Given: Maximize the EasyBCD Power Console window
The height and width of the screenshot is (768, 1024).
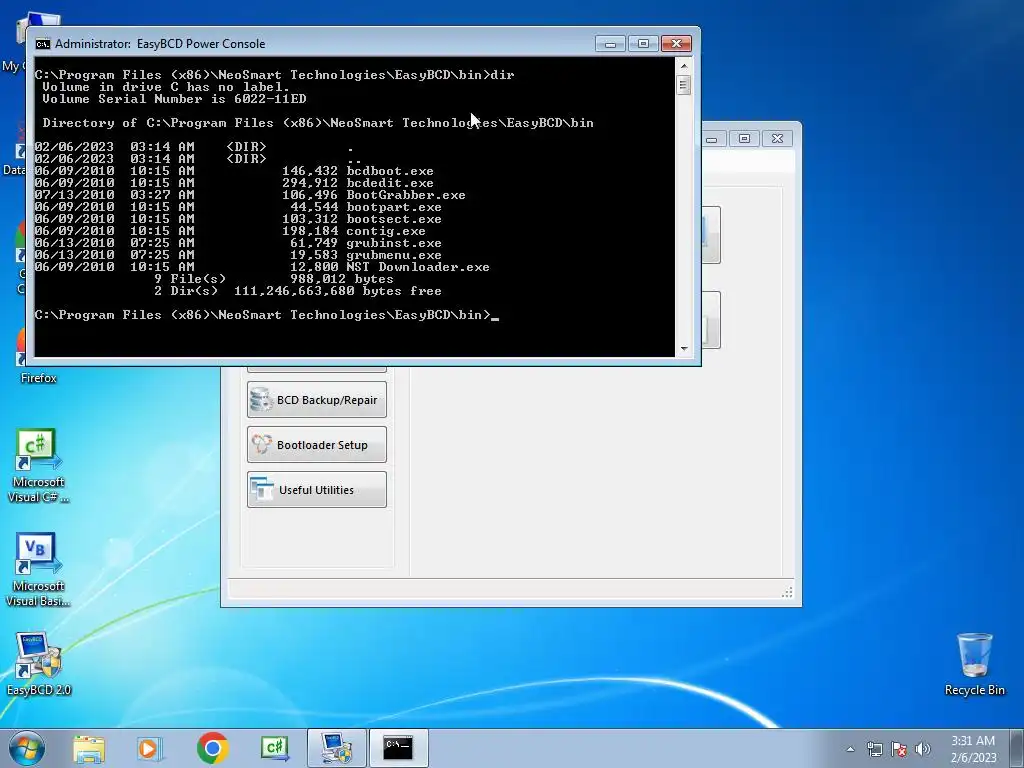Looking at the screenshot, I should (643, 44).
